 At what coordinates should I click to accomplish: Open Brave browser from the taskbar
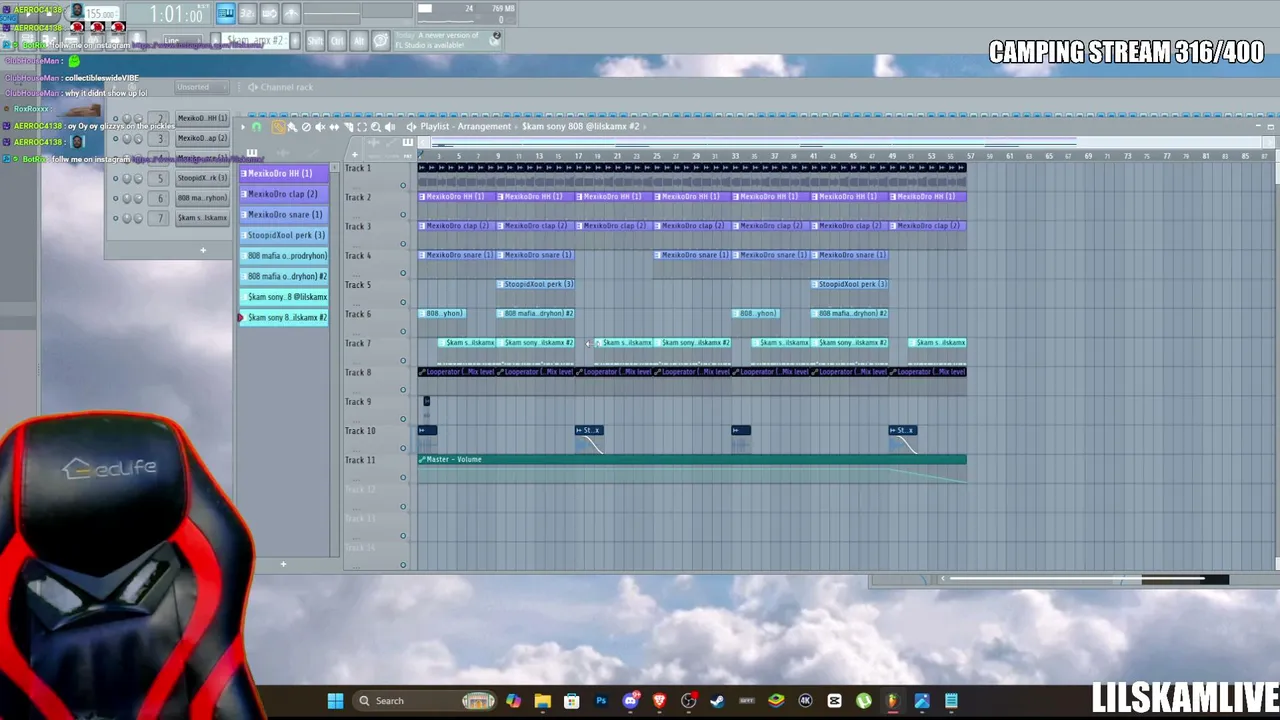tap(659, 701)
